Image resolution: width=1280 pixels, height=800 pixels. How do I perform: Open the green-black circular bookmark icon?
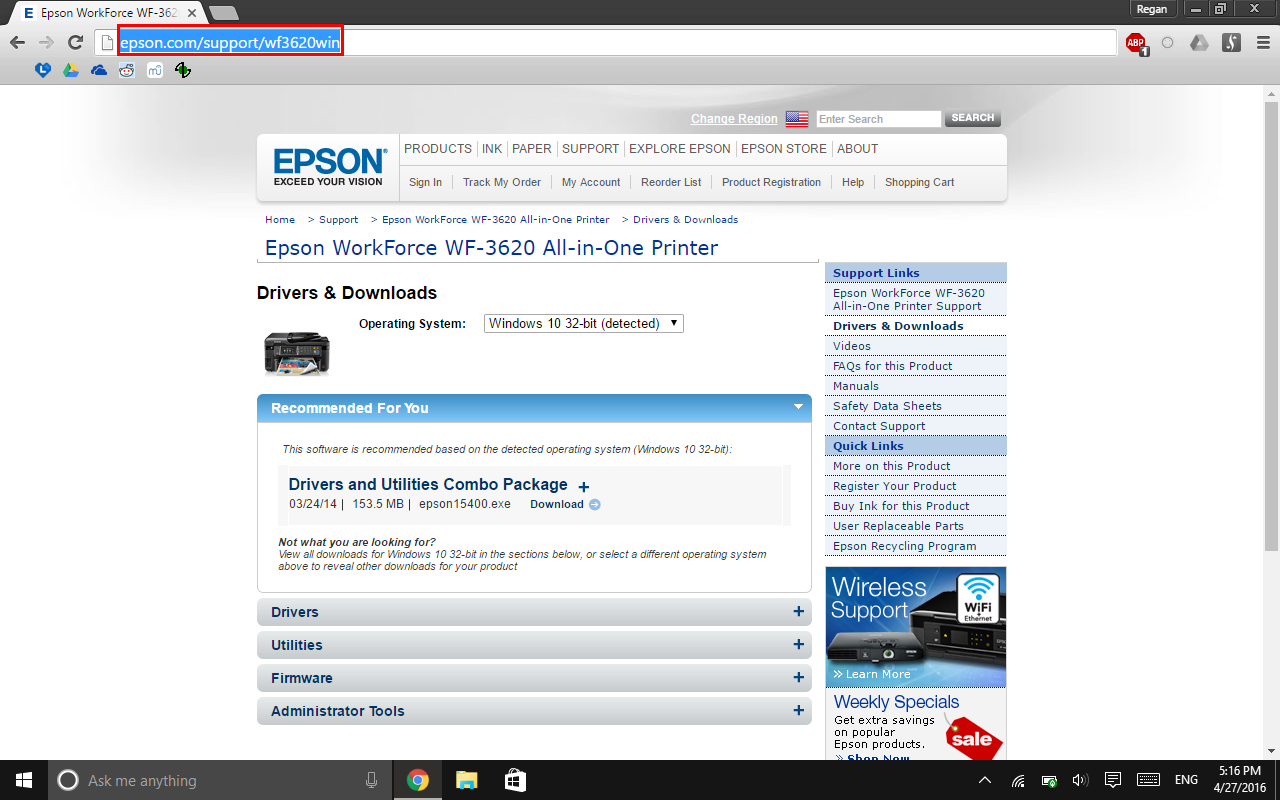tap(182, 70)
